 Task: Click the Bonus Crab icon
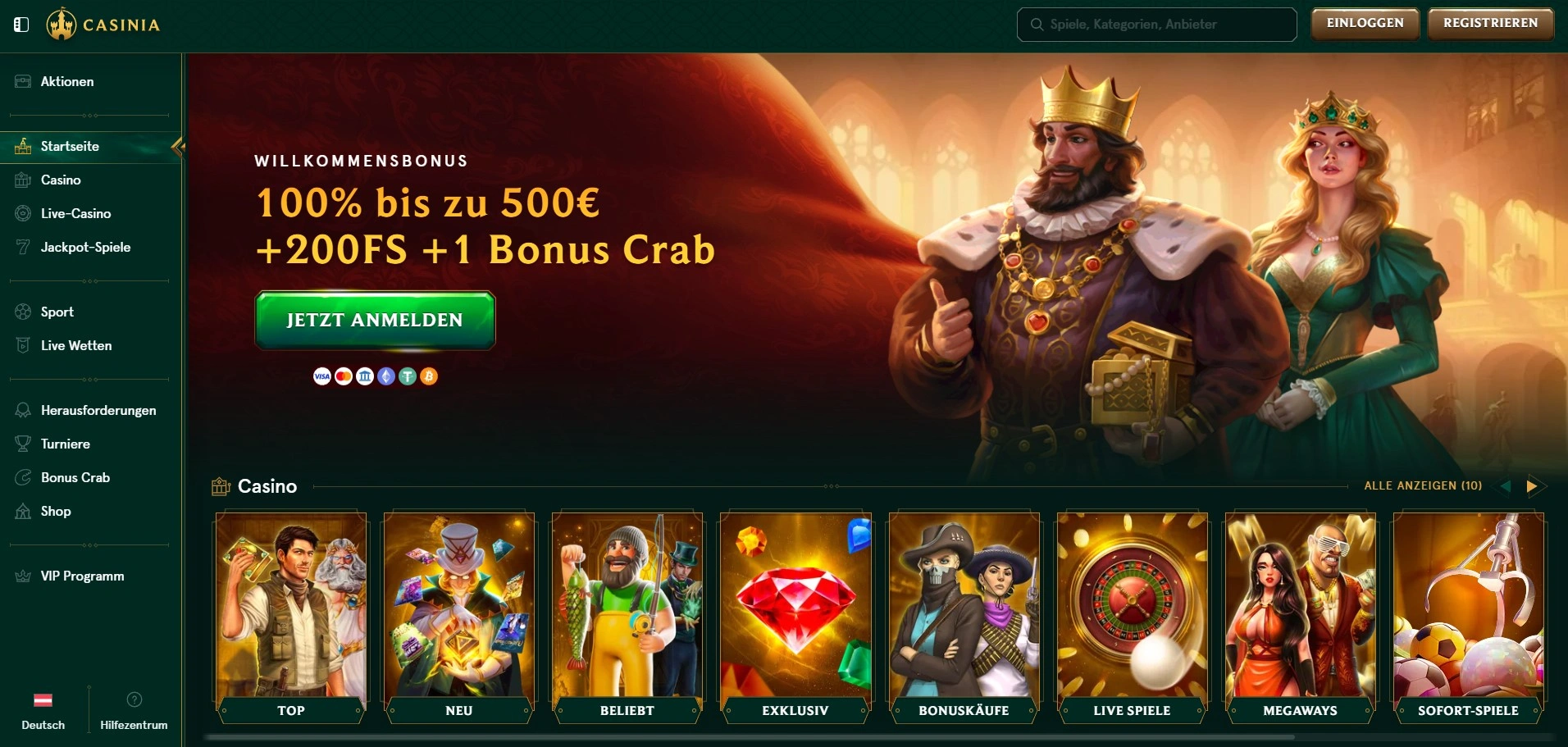point(23,477)
